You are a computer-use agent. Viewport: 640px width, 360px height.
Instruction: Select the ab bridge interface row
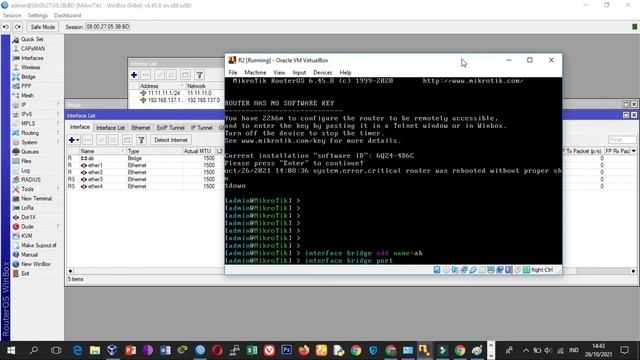(x=146, y=158)
